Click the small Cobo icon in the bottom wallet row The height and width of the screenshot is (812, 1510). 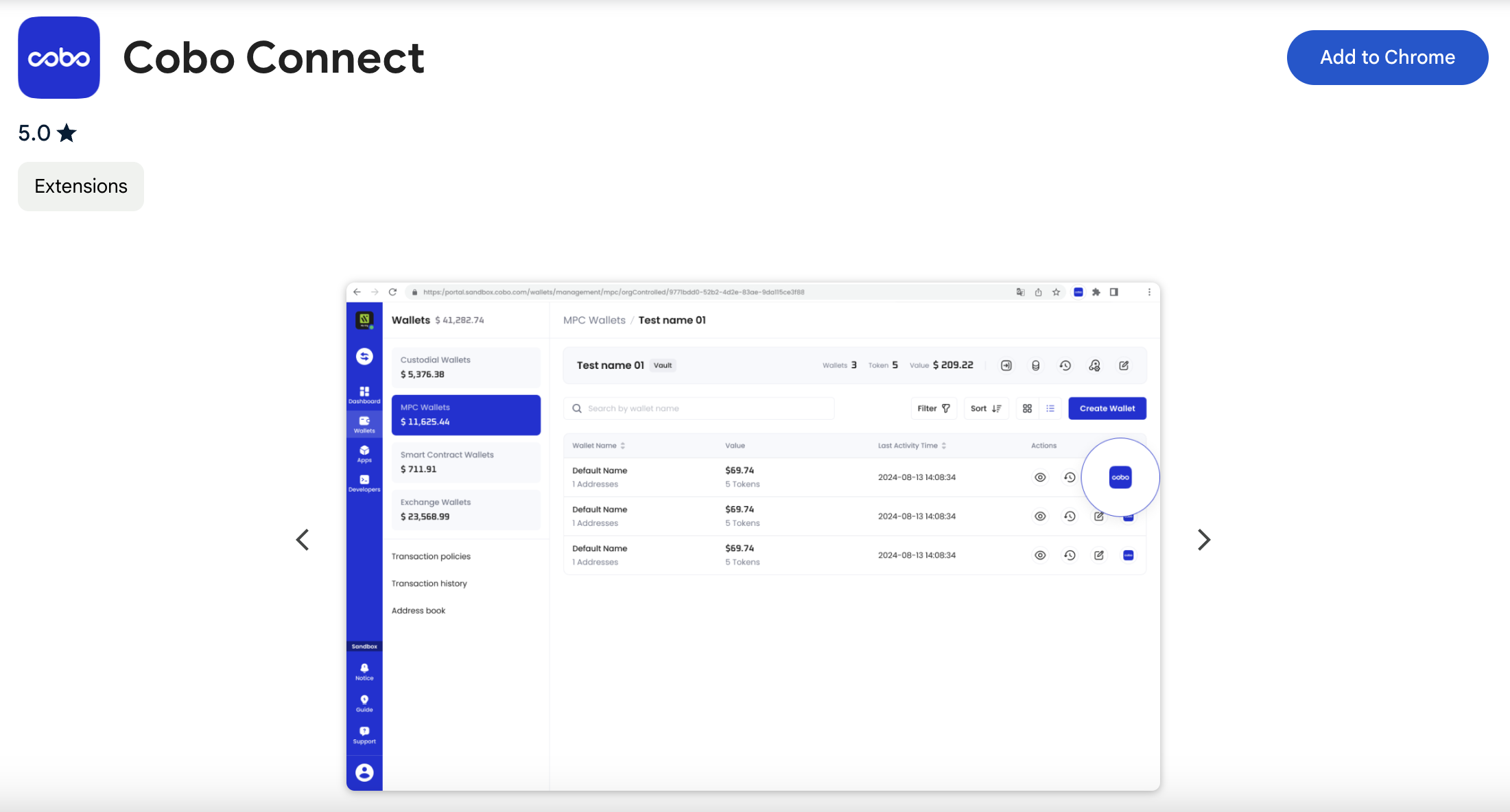pyautogui.click(x=1129, y=556)
